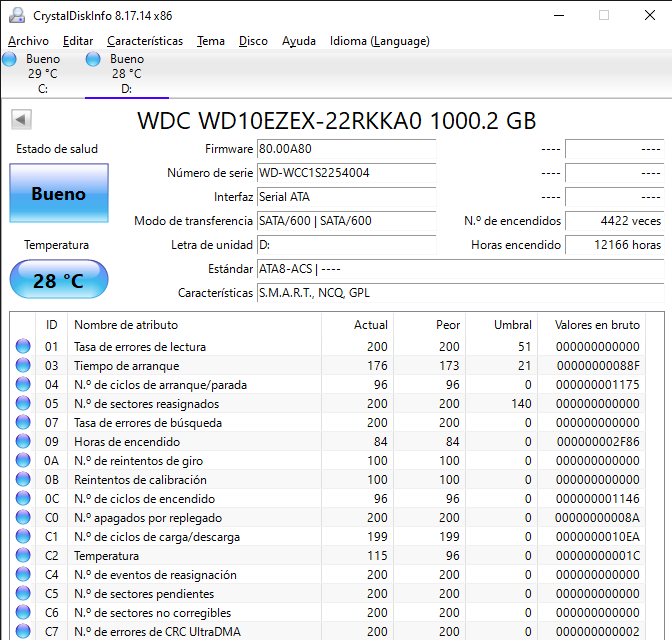Click the 28 °C temperature button

tap(59, 279)
